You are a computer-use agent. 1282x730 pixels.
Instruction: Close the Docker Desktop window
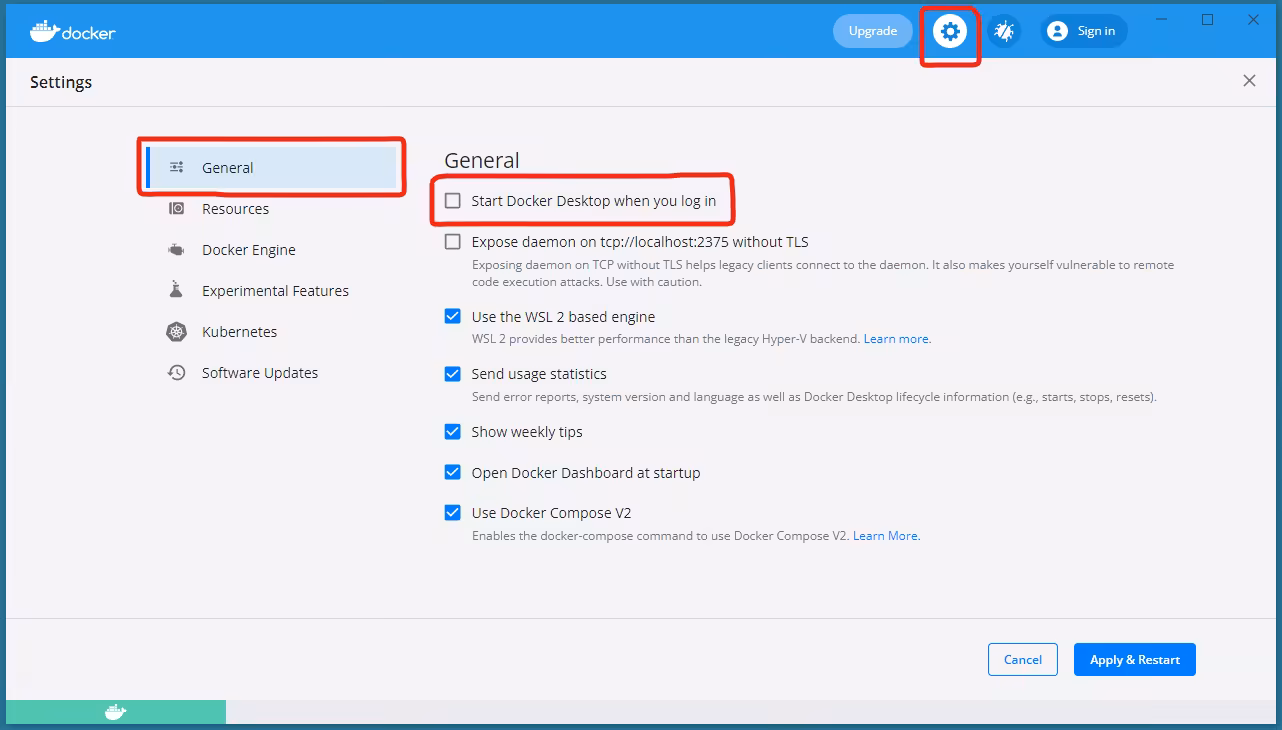pos(1254,20)
